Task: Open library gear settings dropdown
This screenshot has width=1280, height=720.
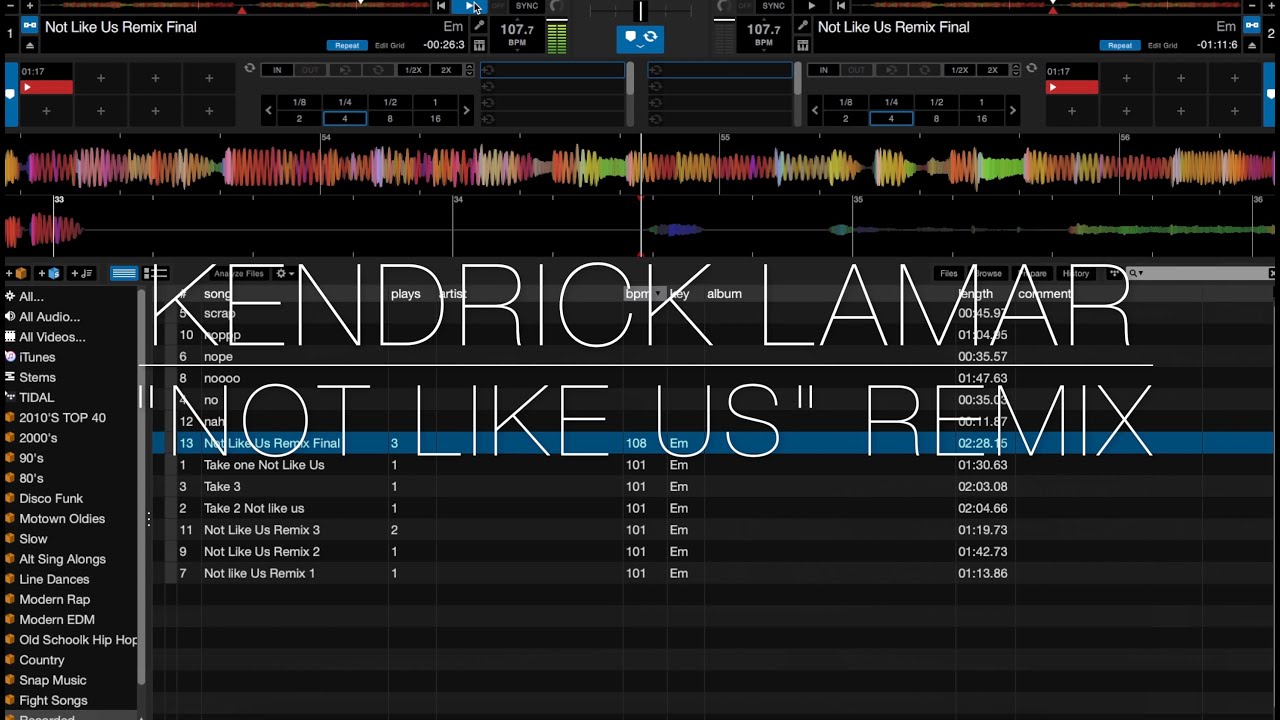Action: tap(285, 273)
